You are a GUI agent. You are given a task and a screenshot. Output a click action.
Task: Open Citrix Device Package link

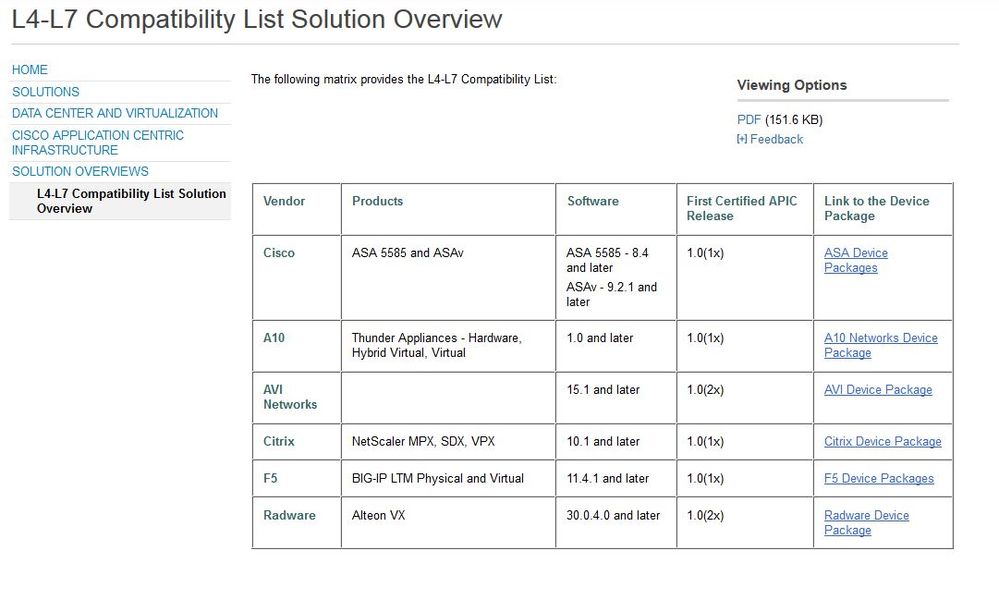pyautogui.click(x=882, y=441)
